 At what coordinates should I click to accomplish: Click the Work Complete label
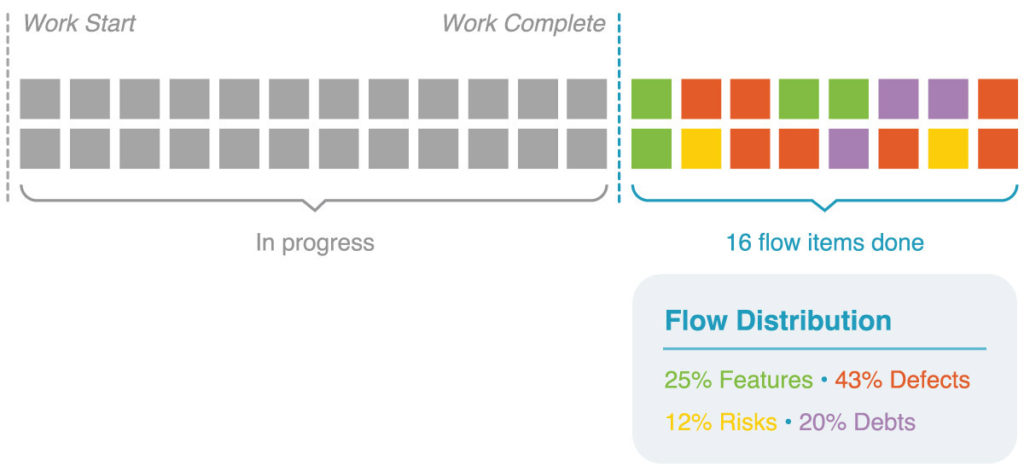click(524, 24)
